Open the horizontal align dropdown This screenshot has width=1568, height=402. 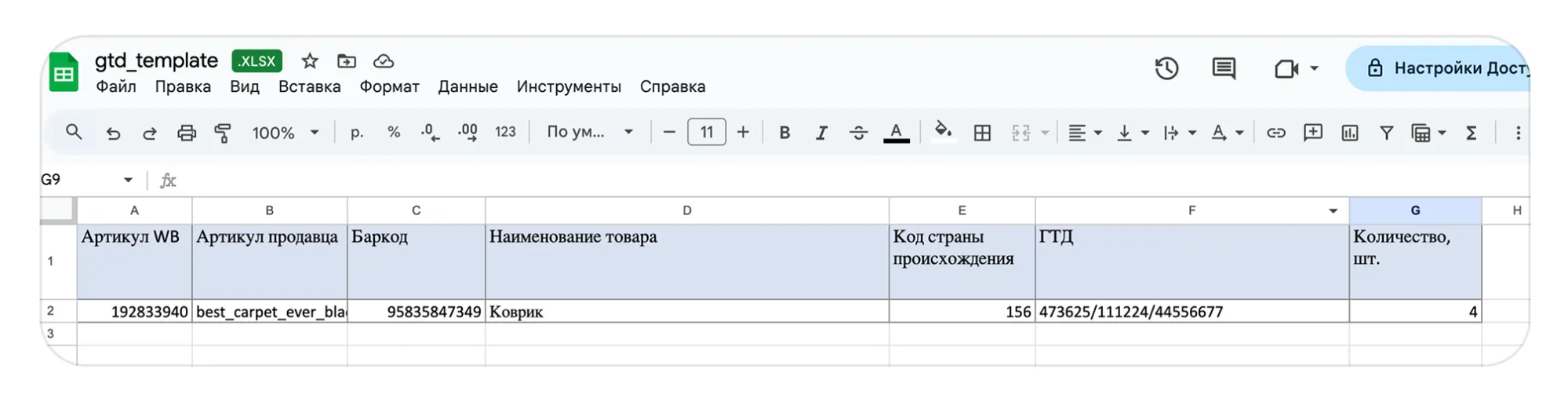pos(1085,133)
